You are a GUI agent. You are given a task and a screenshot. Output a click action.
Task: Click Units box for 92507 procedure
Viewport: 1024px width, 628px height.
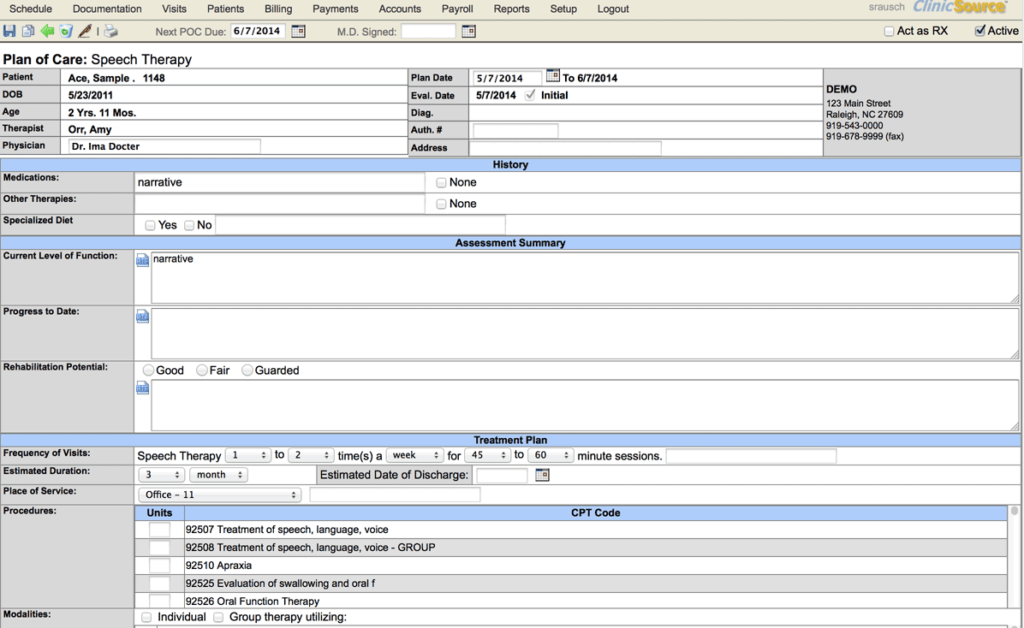159,529
